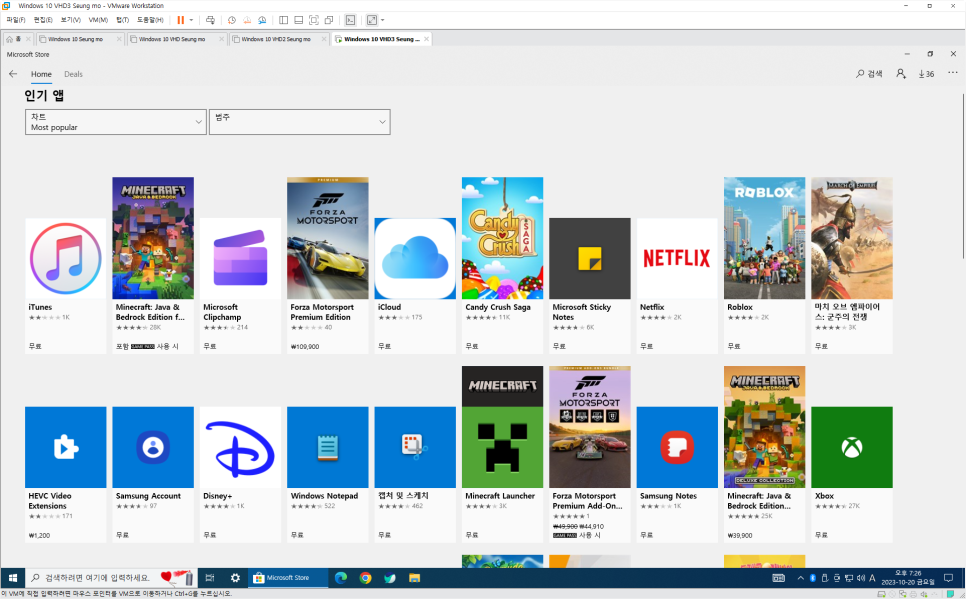Screen dimensions: 966x599
Task: Expand the 범주 category dropdown
Action: pyautogui.click(x=300, y=121)
